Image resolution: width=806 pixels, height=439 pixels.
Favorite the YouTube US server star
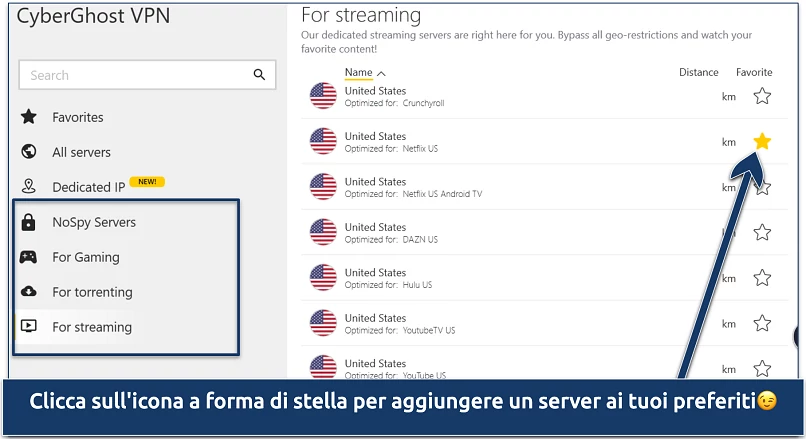(x=762, y=369)
